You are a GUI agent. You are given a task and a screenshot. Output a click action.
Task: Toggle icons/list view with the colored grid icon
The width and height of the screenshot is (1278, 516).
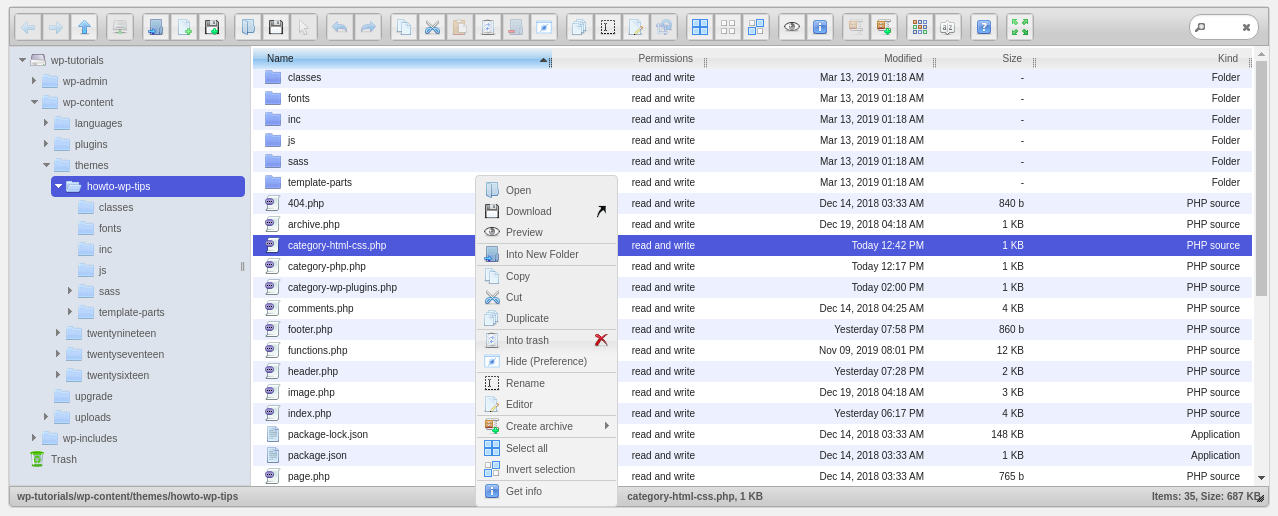[x=920, y=27]
